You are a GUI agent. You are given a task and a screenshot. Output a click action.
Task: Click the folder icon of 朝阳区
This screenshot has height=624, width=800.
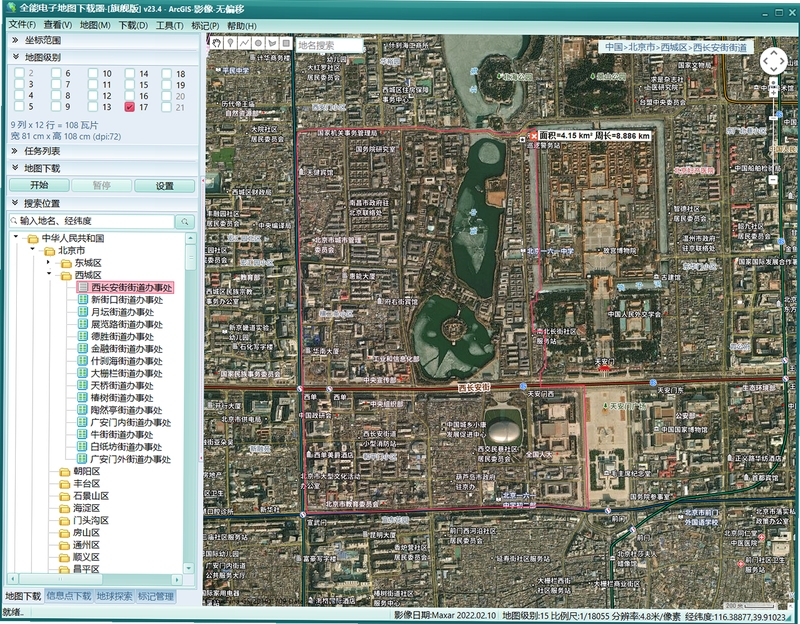click(x=65, y=471)
